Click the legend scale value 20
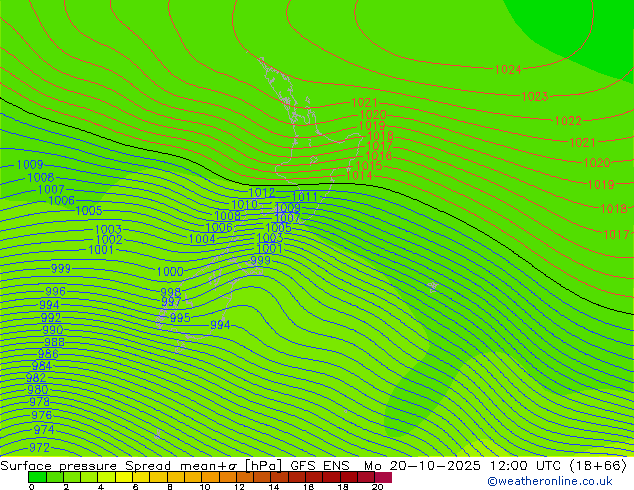634x490 pixels. 378,487
